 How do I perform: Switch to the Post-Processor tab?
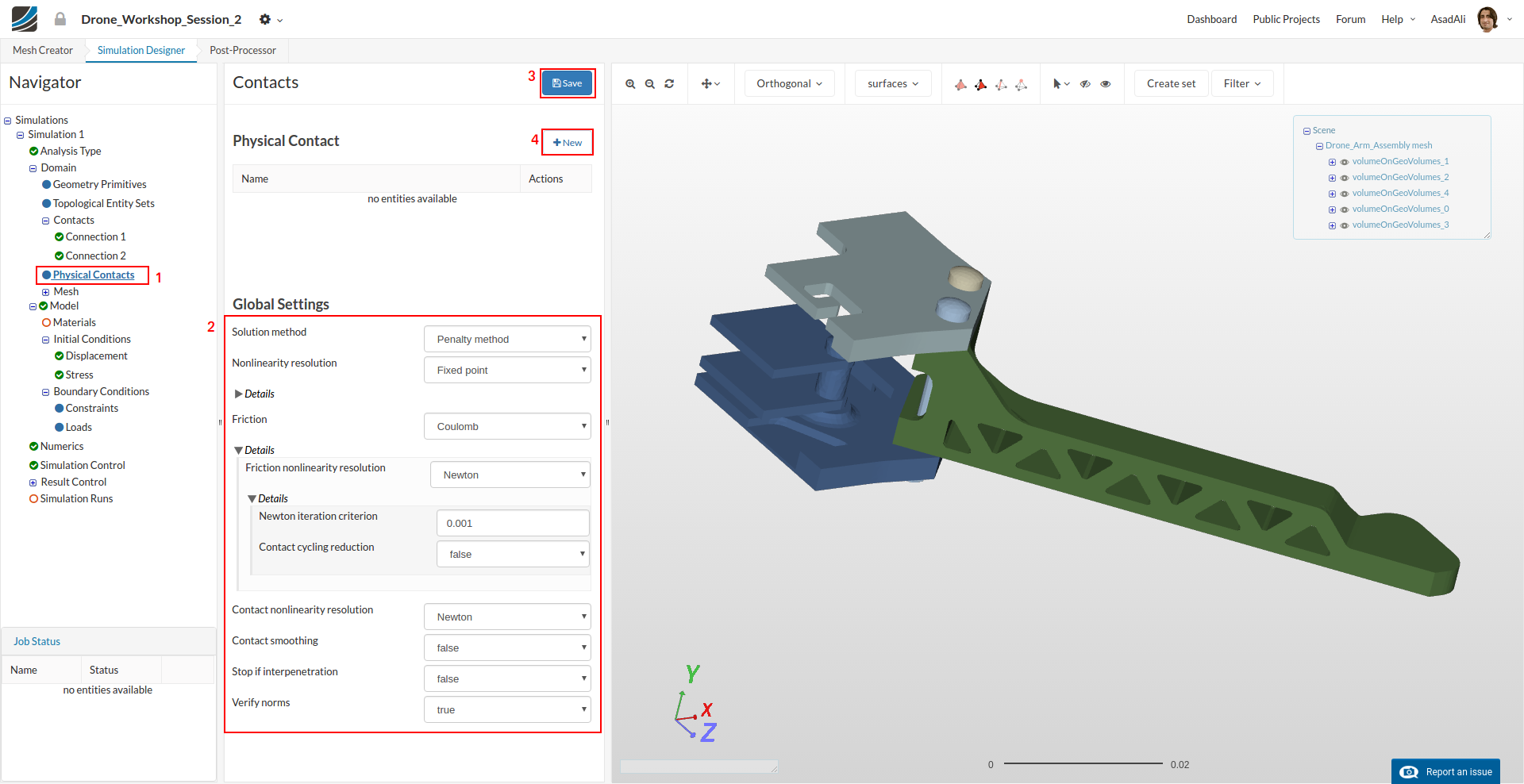(x=243, y=50)
